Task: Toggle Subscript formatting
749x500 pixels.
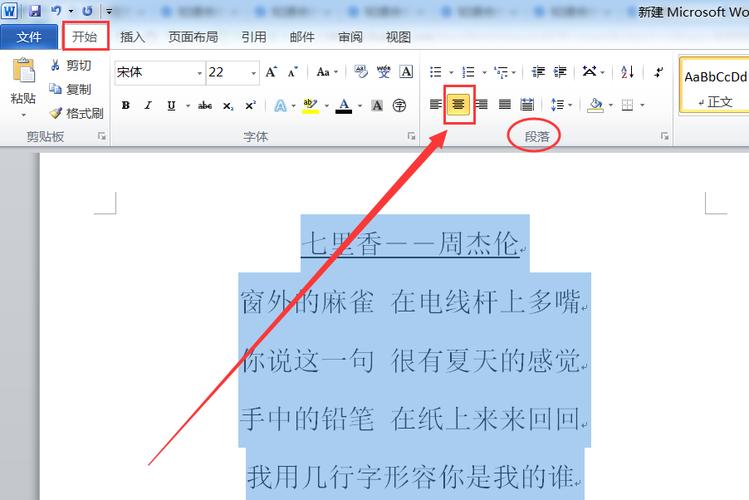Action: coord(228,106)
